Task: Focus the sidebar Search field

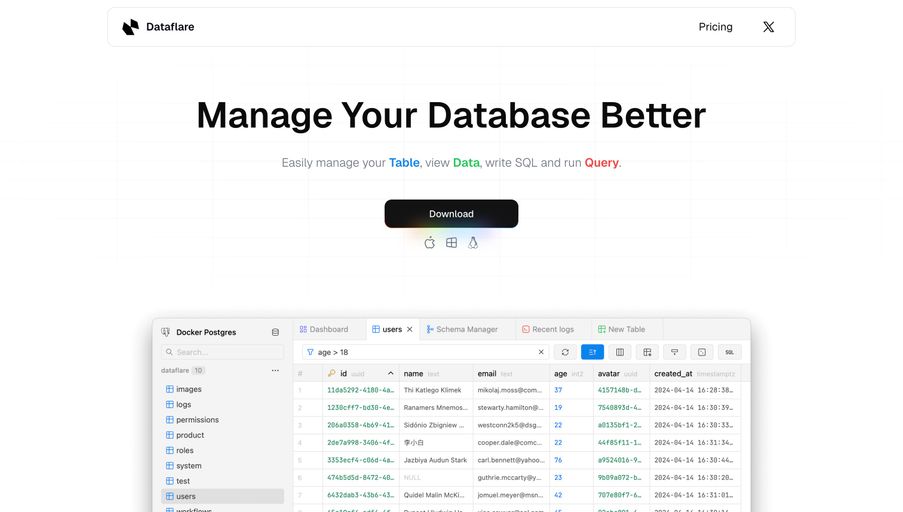Action: tap(222, 352)
